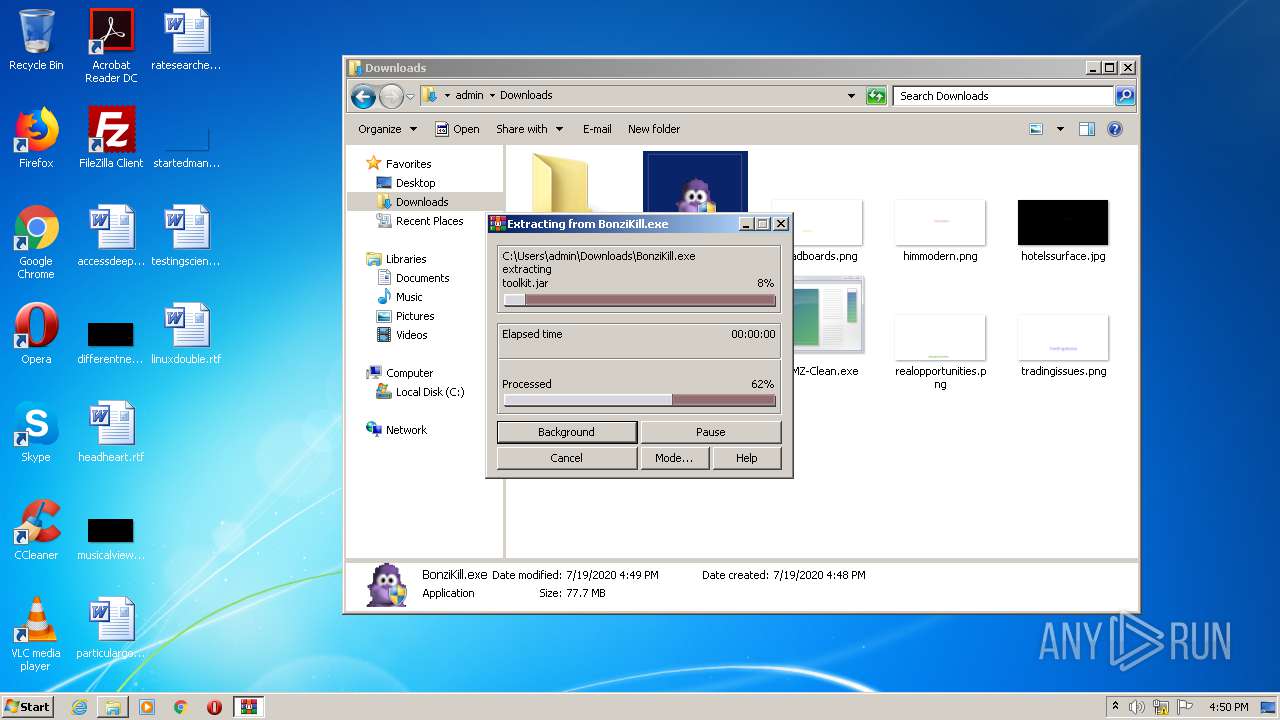Viewport: 1280px width, 720px height.
Task: Open the Organize dropdown menu
Action: (387, 129)
